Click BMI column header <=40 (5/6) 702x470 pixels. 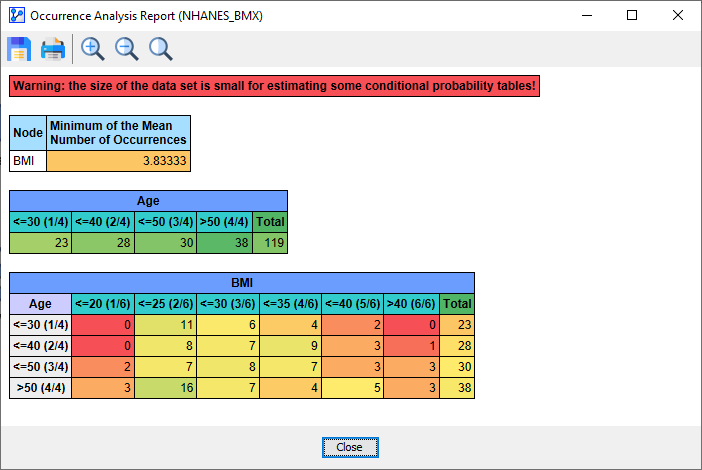click(353, 304)
